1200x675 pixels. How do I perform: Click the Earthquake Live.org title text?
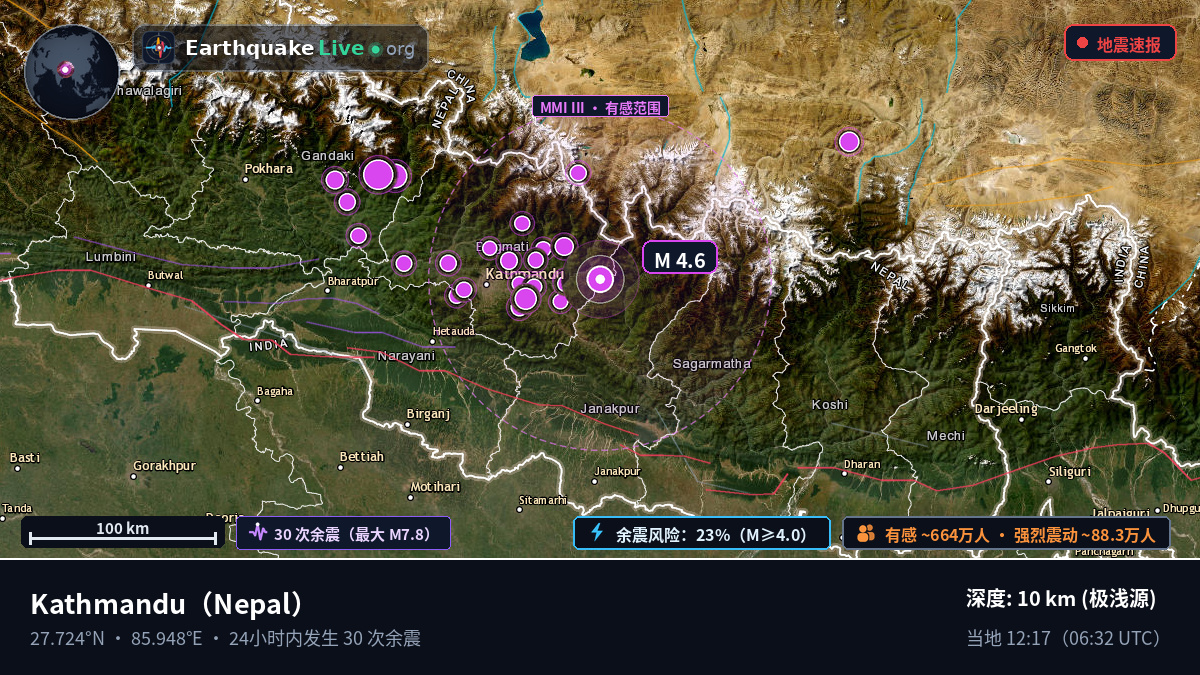point(300,48)
